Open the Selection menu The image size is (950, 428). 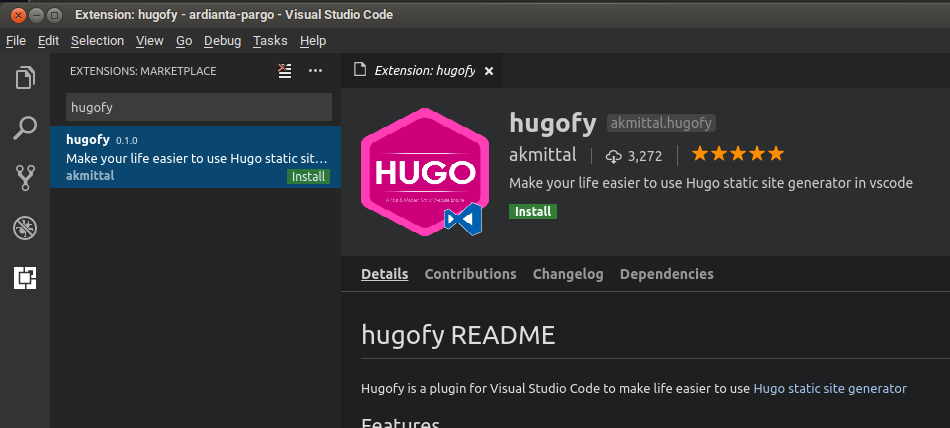98,41
